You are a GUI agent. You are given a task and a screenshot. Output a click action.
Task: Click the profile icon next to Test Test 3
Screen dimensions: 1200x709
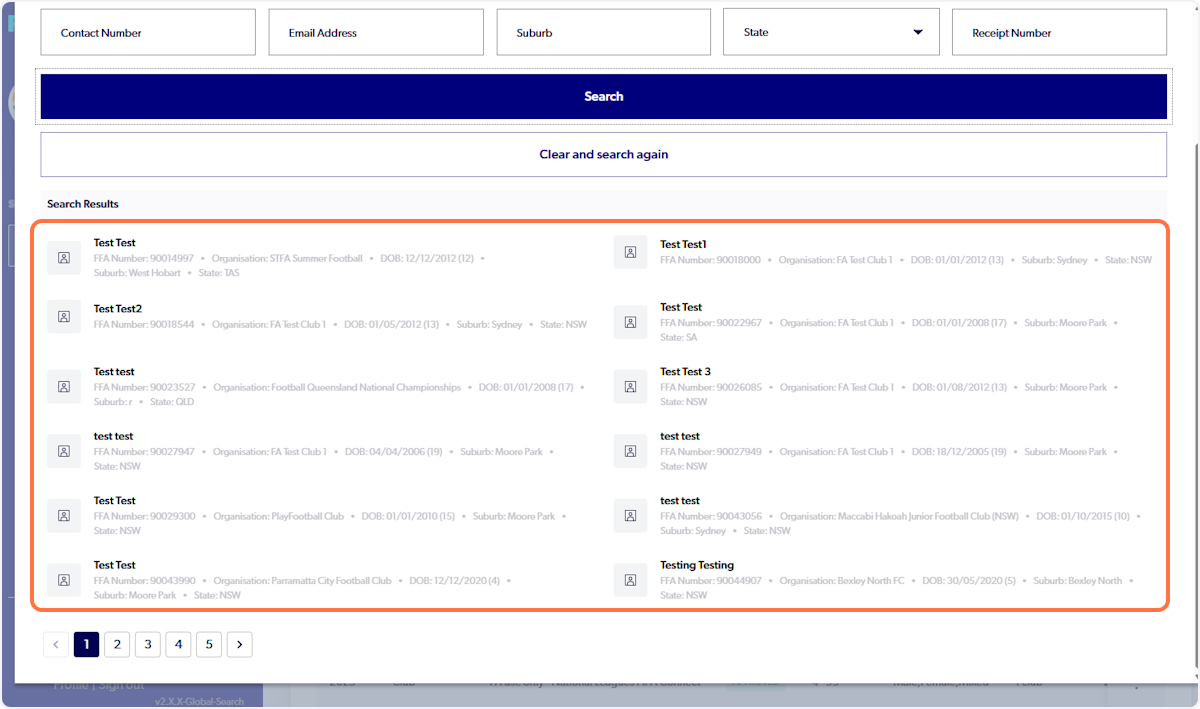[x=630, y=386]
